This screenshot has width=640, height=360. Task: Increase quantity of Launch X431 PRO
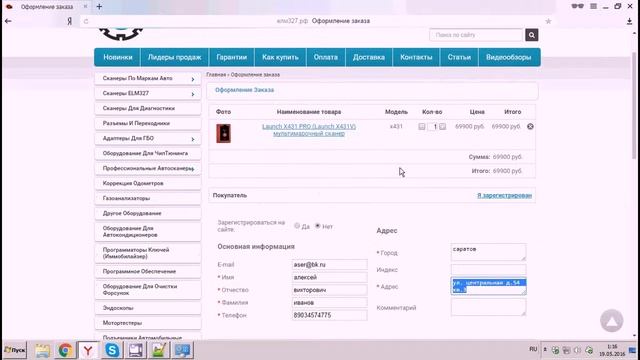tap(442, 127)
